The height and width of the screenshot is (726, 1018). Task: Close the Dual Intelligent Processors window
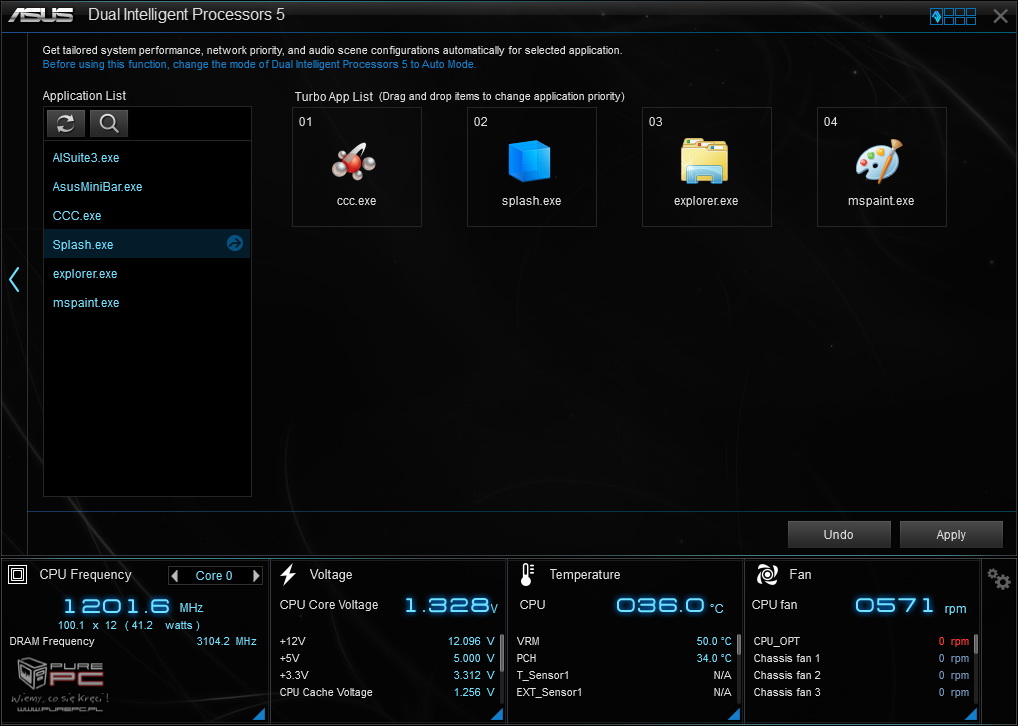1000,16
